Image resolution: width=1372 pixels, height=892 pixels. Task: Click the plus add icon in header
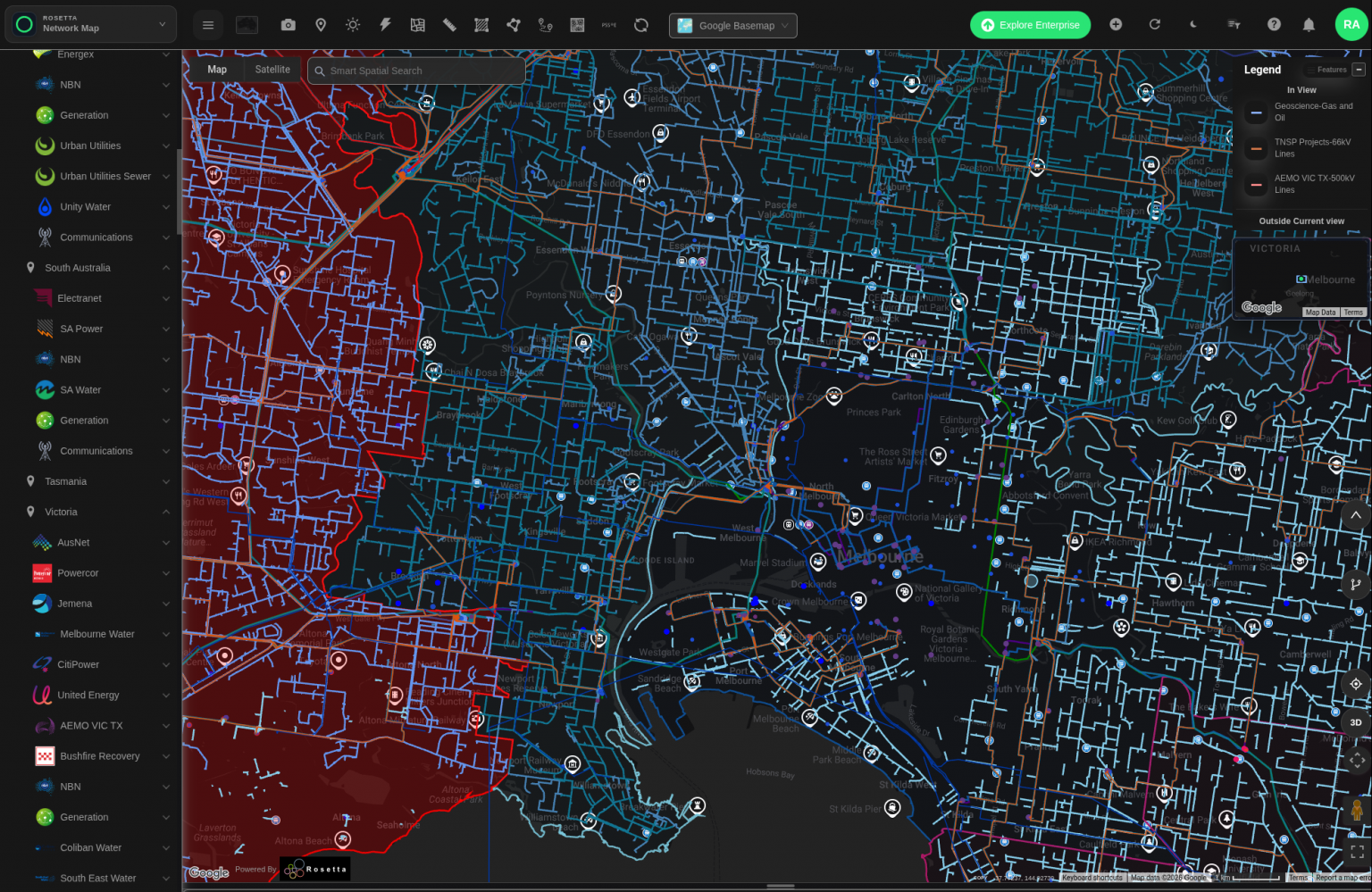1116,24
